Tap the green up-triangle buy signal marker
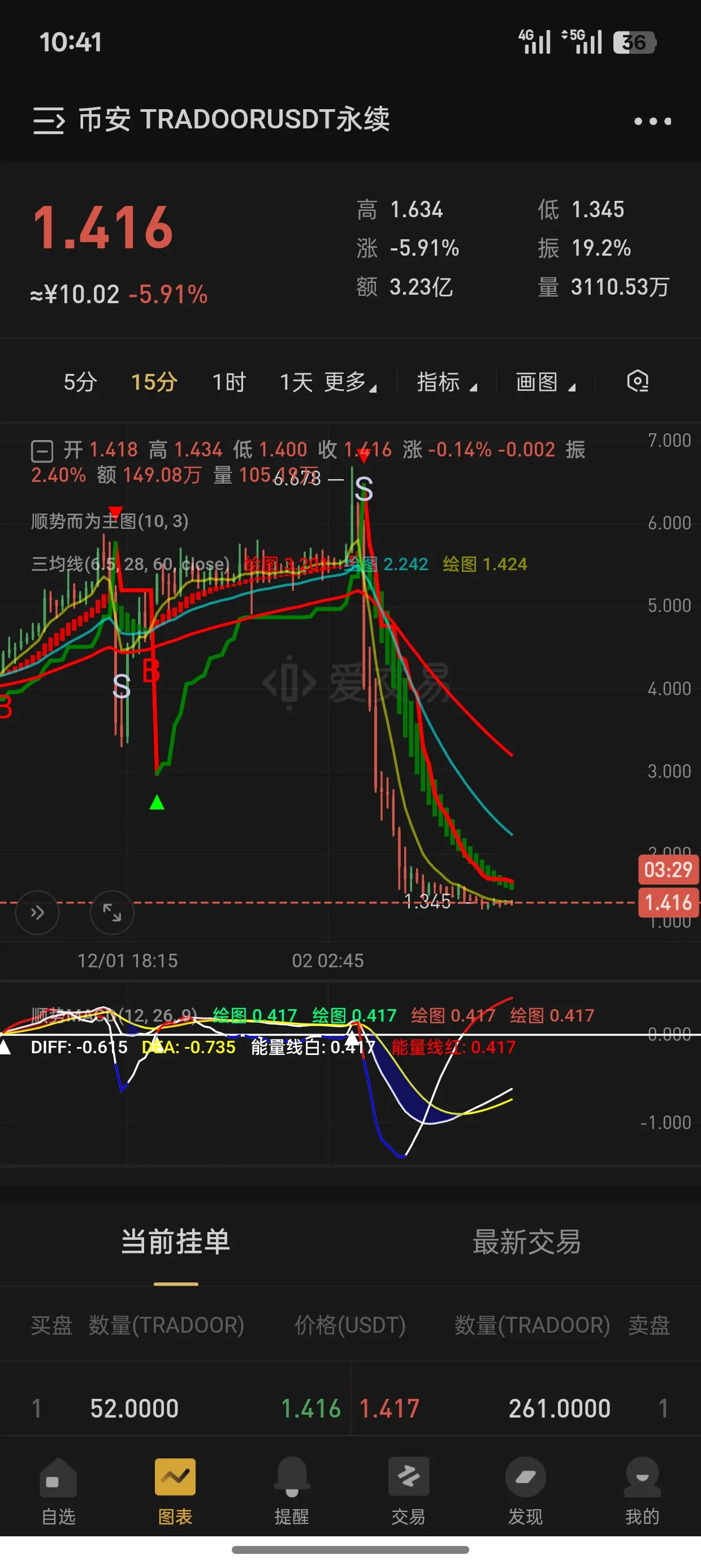The width and height of the screenshot is (701, 1568). click(x=157, y=803)
